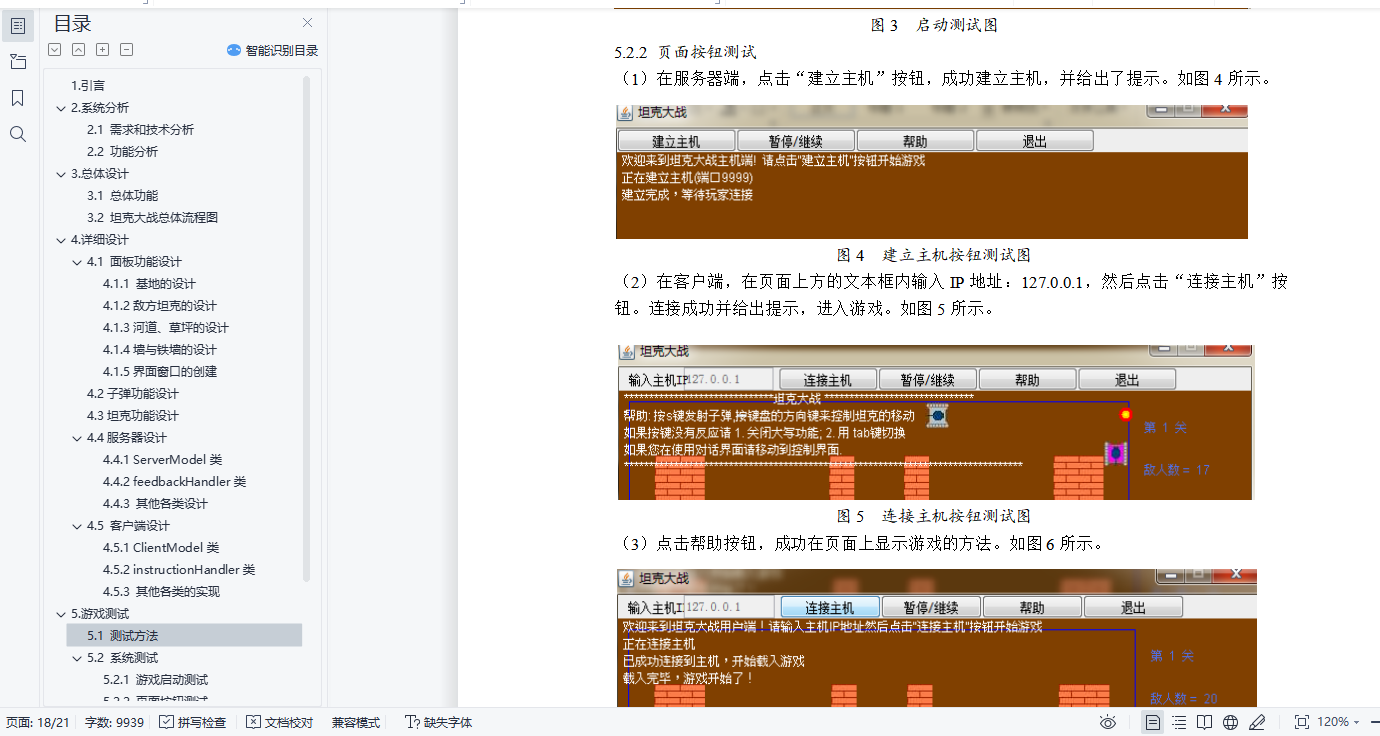Collapse the 4.详细设计 tree node

click(x=61, y=240)
